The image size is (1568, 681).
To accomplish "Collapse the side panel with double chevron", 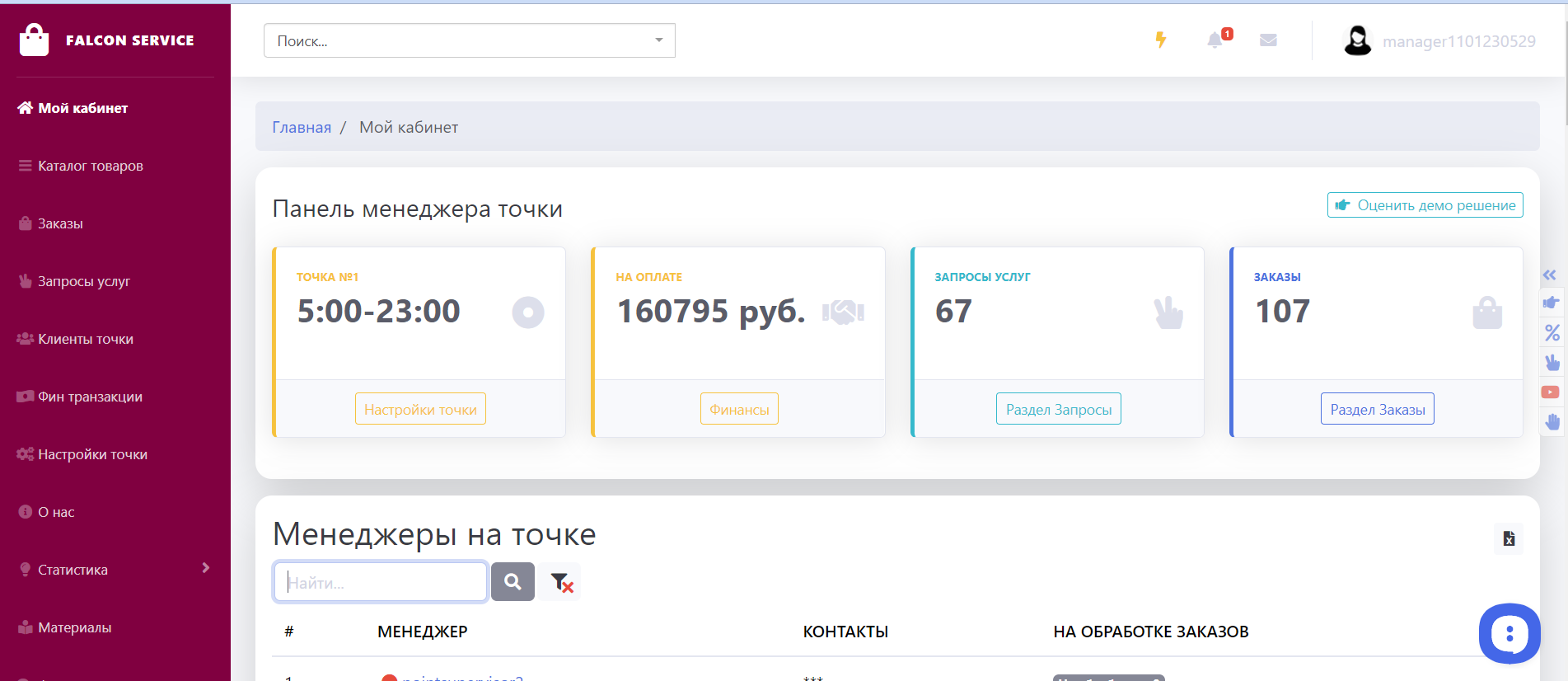I will 1549,275.
